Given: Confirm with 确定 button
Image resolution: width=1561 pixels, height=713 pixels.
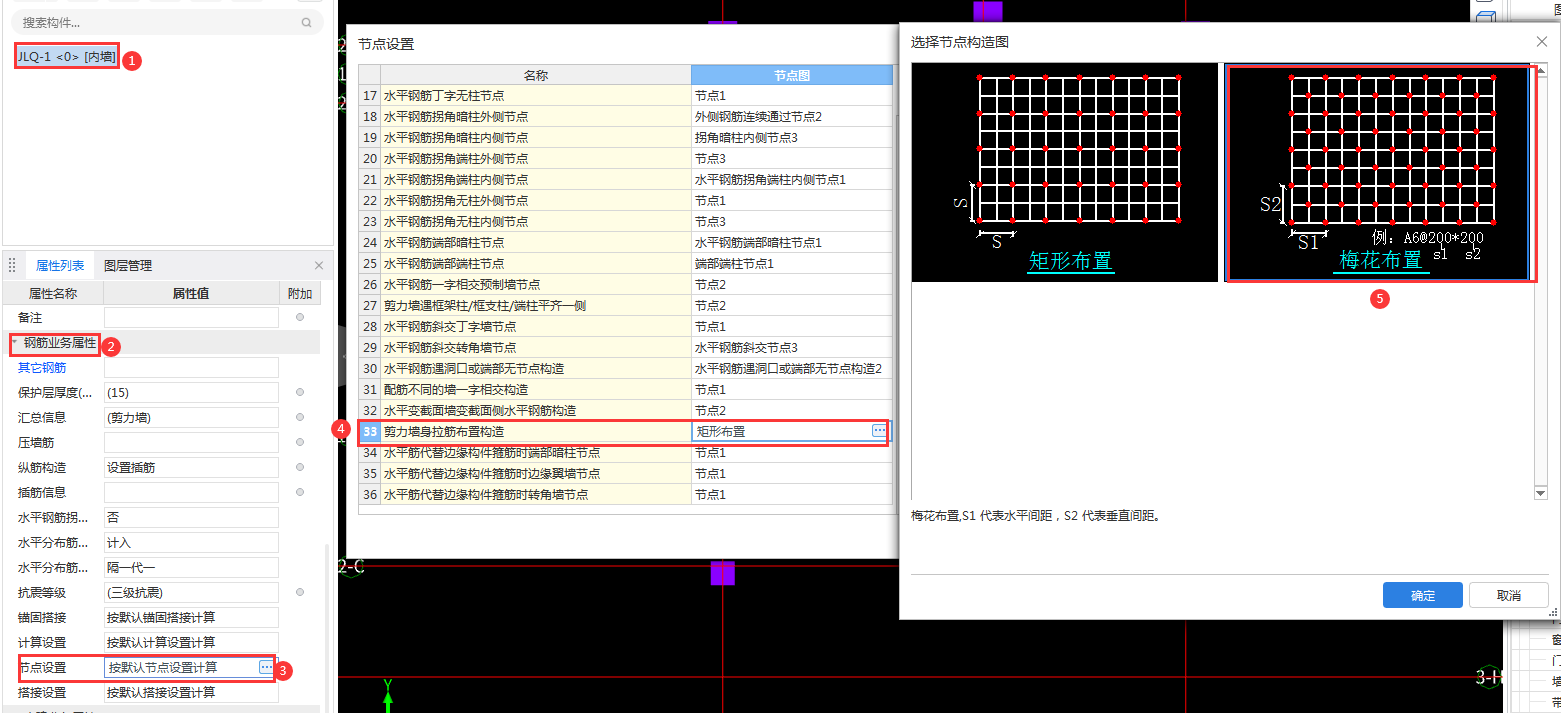Looking at the screenshot, I should 1422,595.
